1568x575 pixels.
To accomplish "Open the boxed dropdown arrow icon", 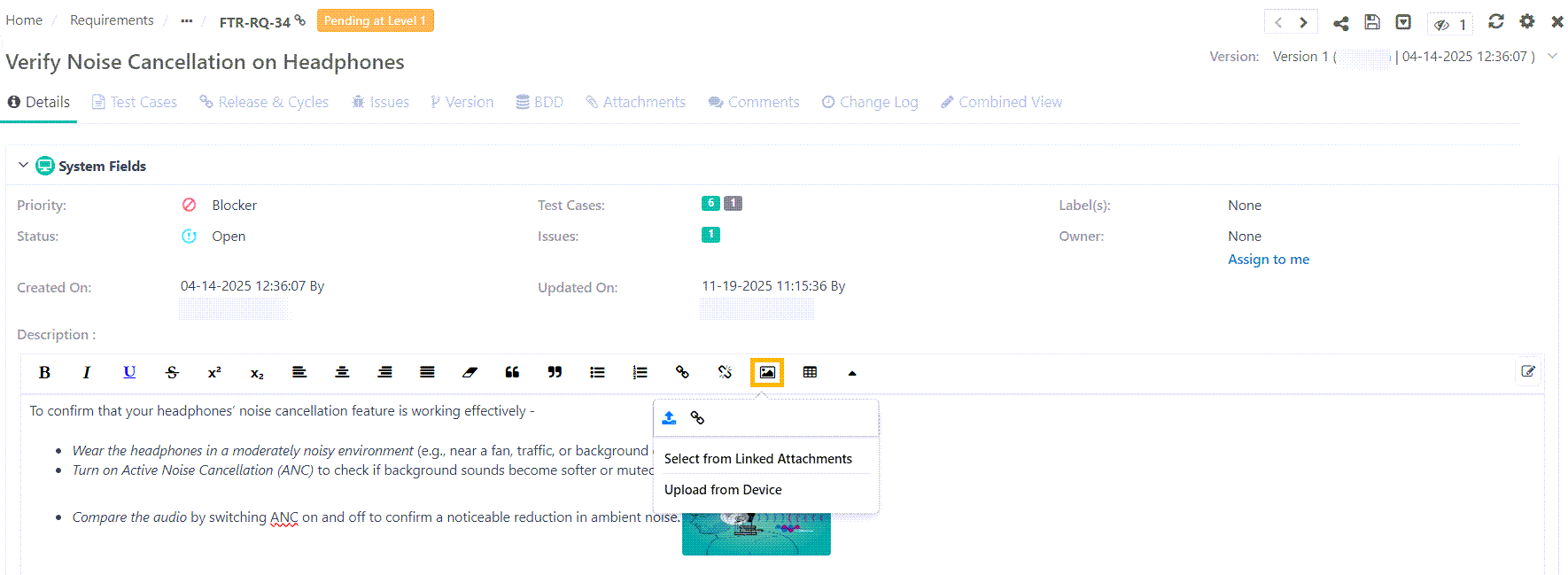I will 1403,22.
